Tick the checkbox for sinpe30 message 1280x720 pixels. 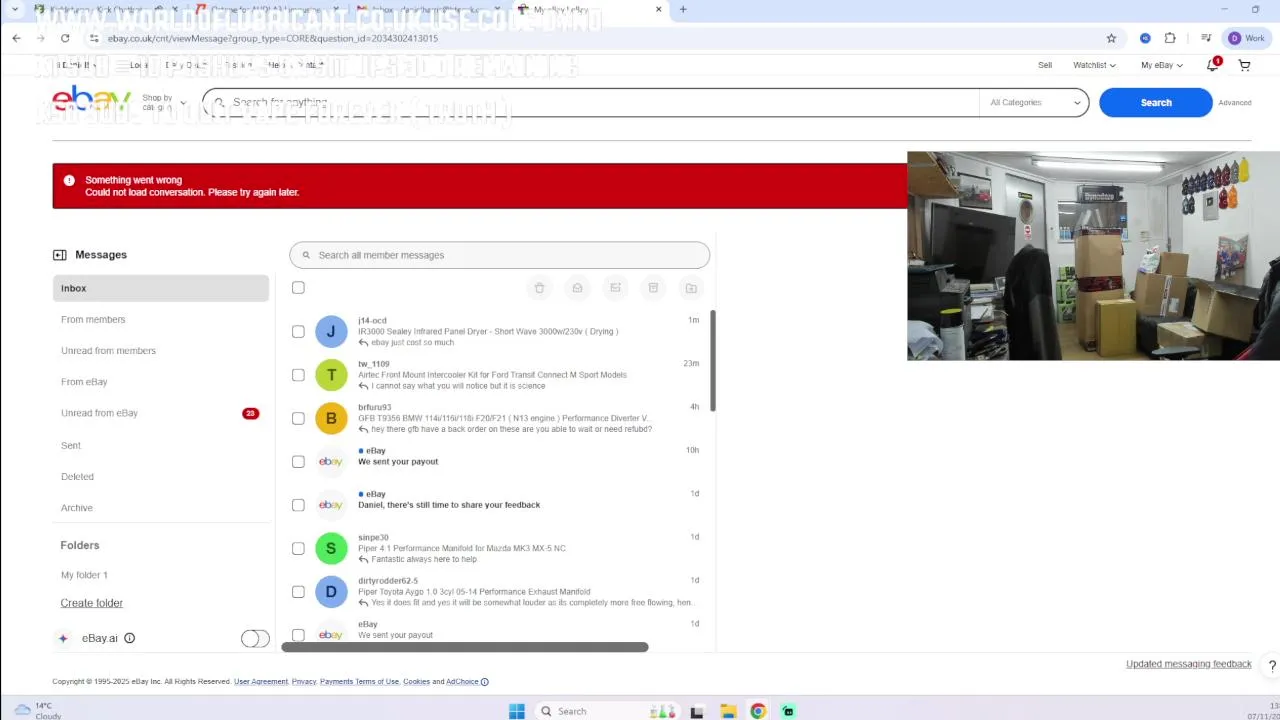click(x=298, y=548)
